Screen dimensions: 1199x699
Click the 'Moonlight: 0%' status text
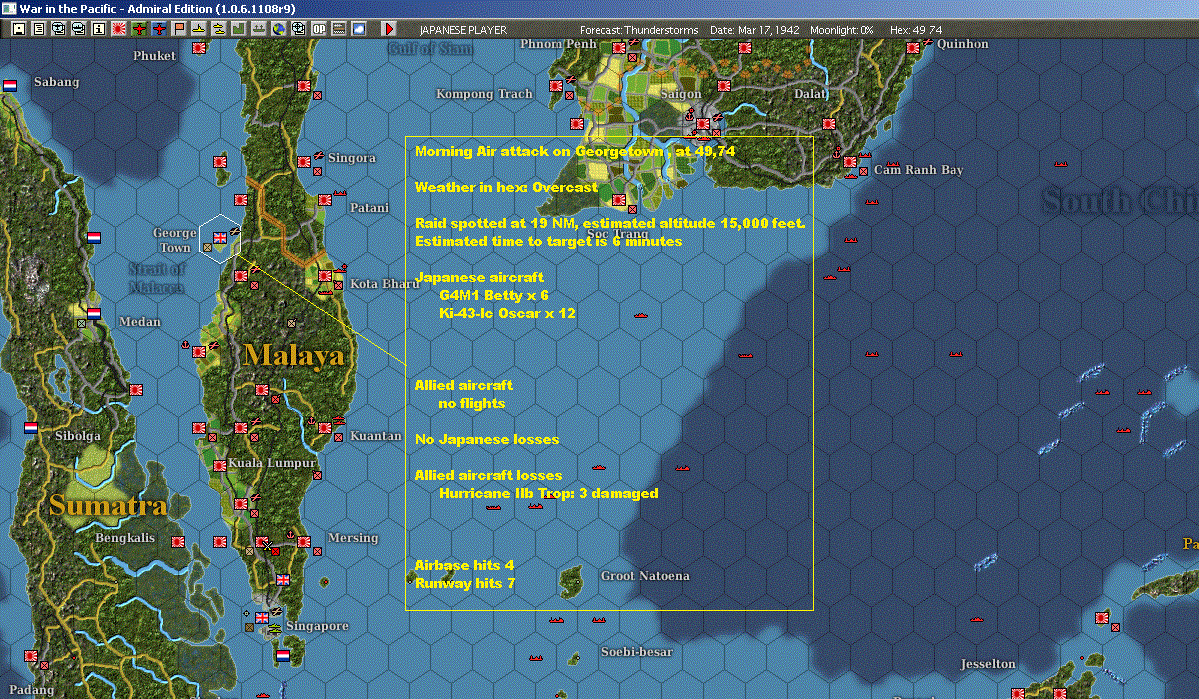coord(841,30)
